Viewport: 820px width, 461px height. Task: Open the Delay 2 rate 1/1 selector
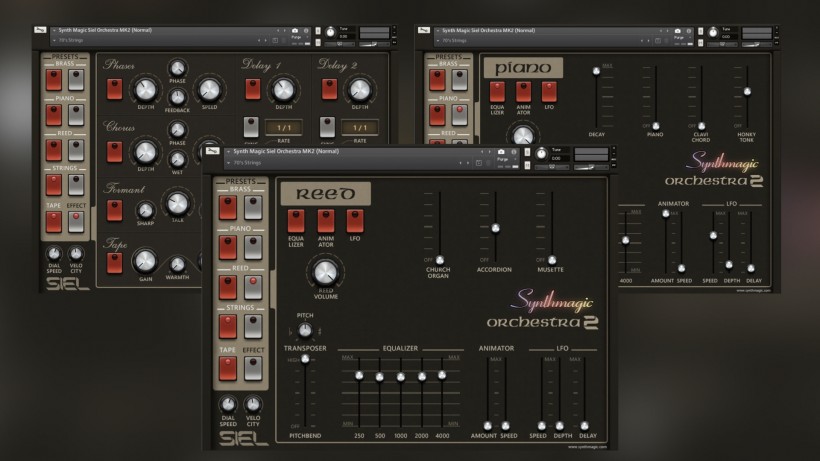(x=360, y=127)
